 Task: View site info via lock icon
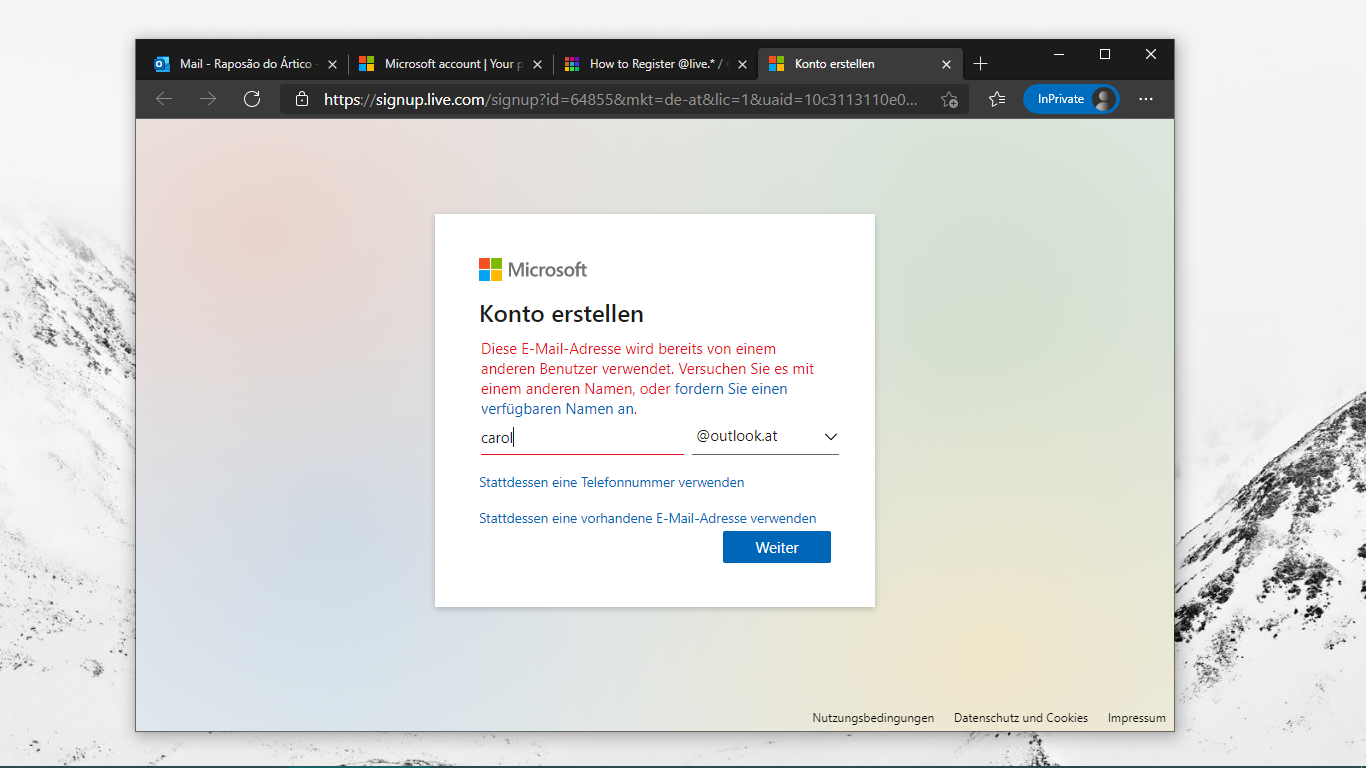click(x=302, y=99)
